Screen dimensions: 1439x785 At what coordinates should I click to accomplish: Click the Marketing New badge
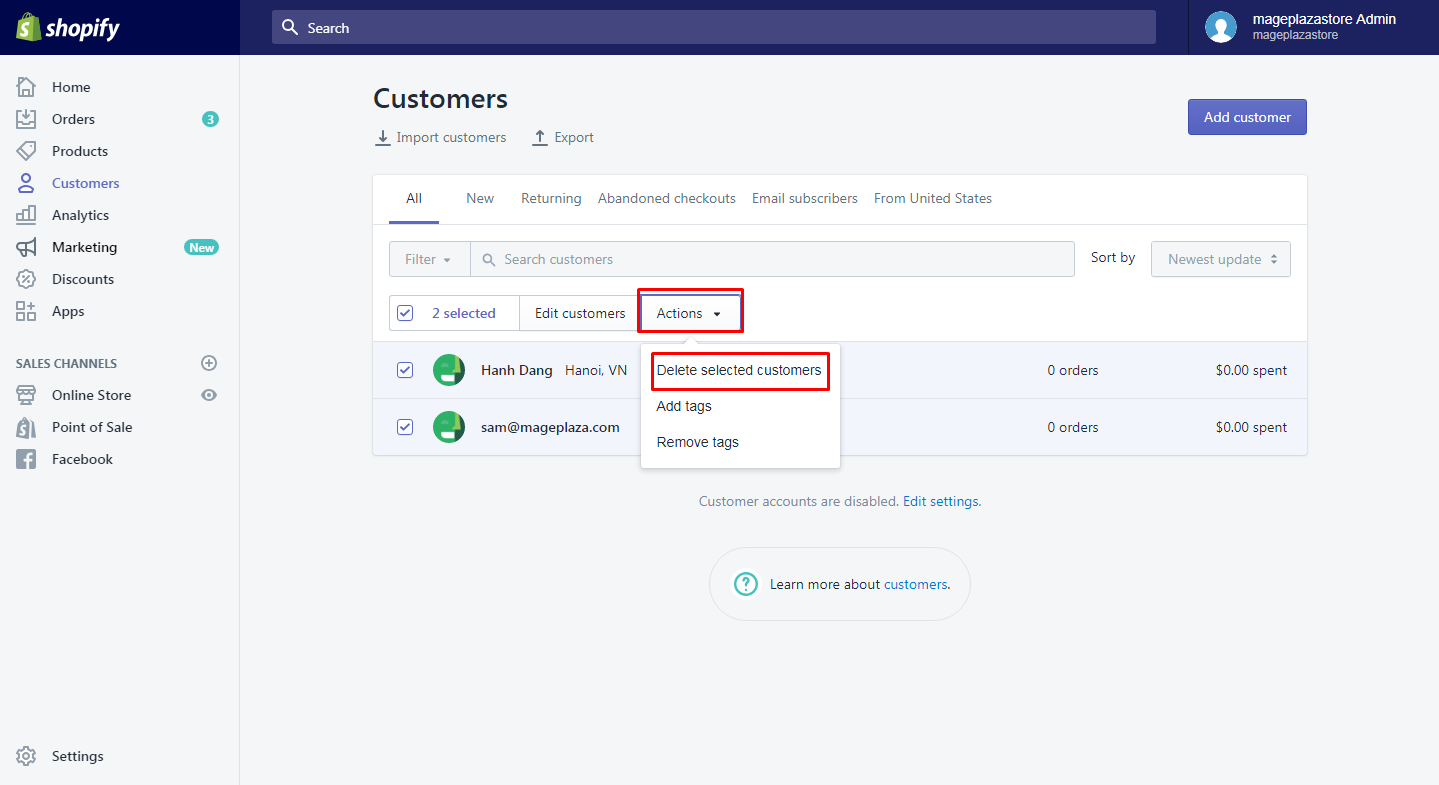coord(202,247)
